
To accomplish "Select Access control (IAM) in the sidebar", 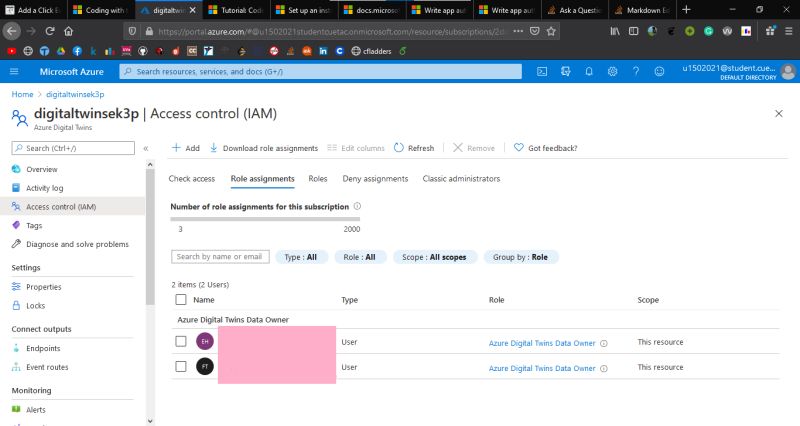I will click(x=61, y=207).
